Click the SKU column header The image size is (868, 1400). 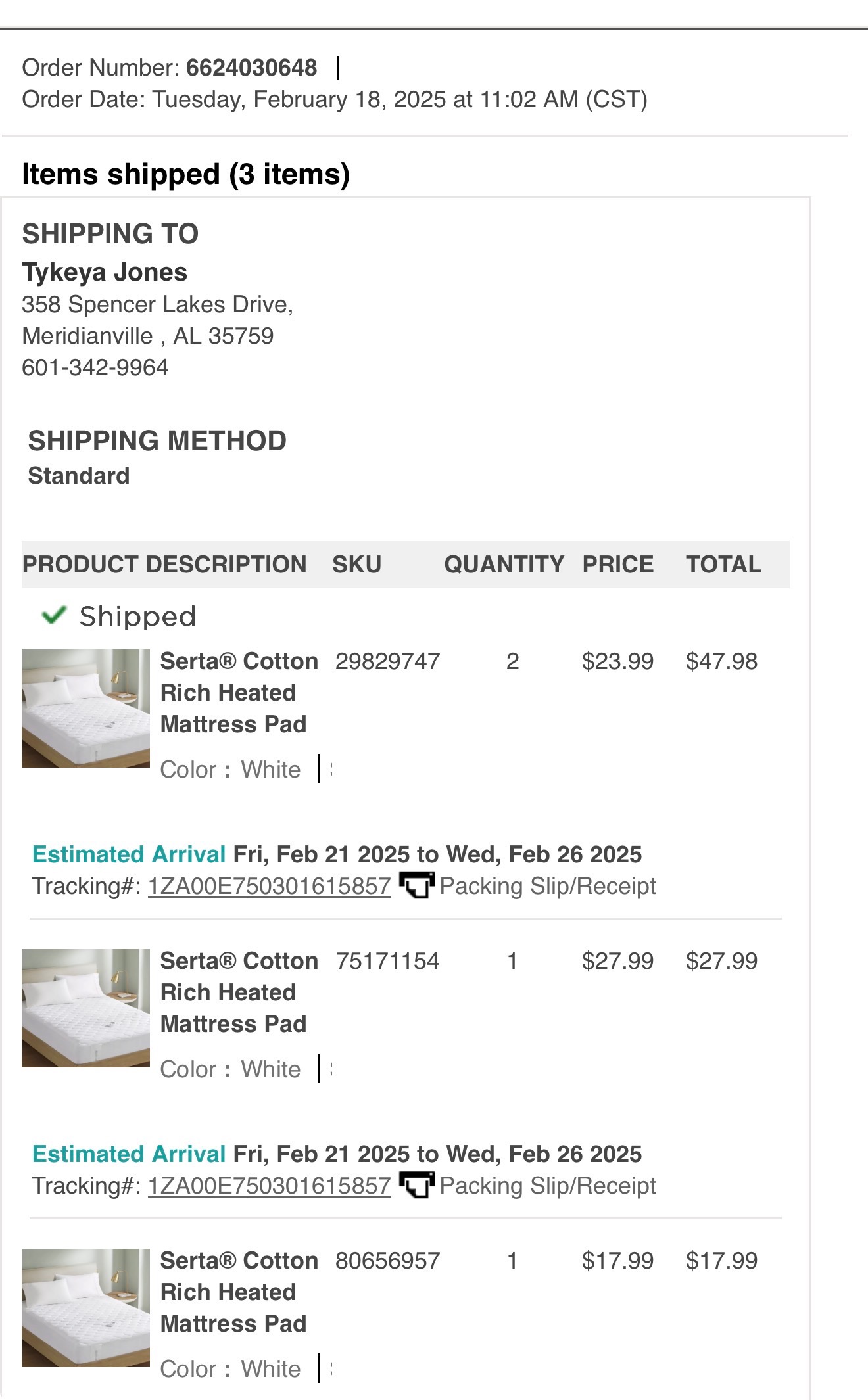tap(356, 565)
